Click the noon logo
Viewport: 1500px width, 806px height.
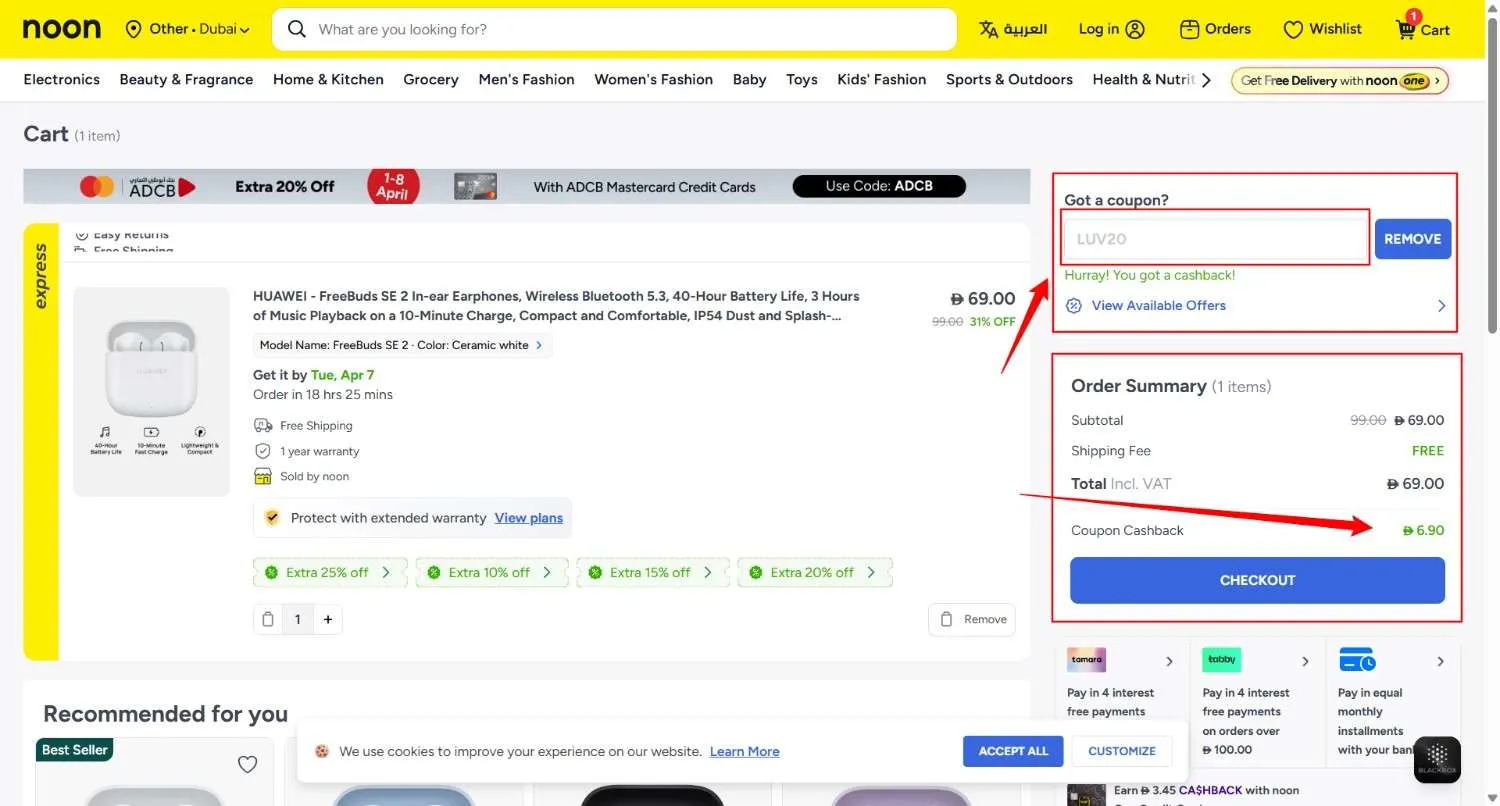62,29
